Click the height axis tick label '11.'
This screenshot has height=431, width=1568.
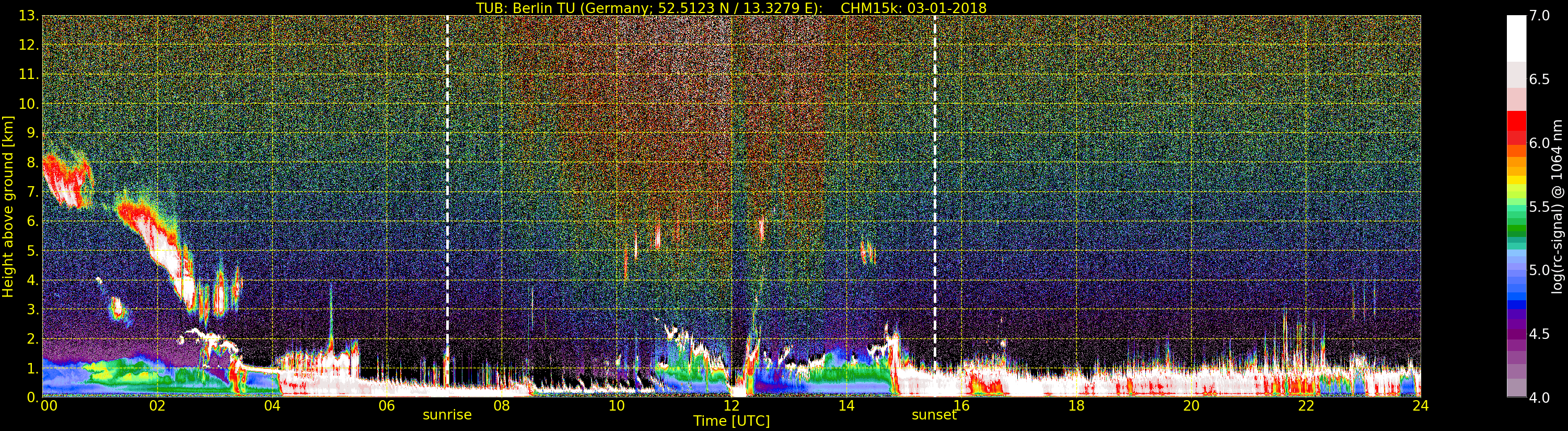(x=29, y=74)
